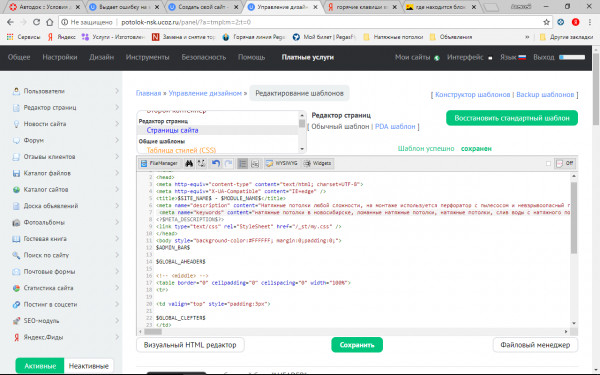
Task: Open Поиск по сайту module
Action: pyautogui.click(x=46, y=255)
